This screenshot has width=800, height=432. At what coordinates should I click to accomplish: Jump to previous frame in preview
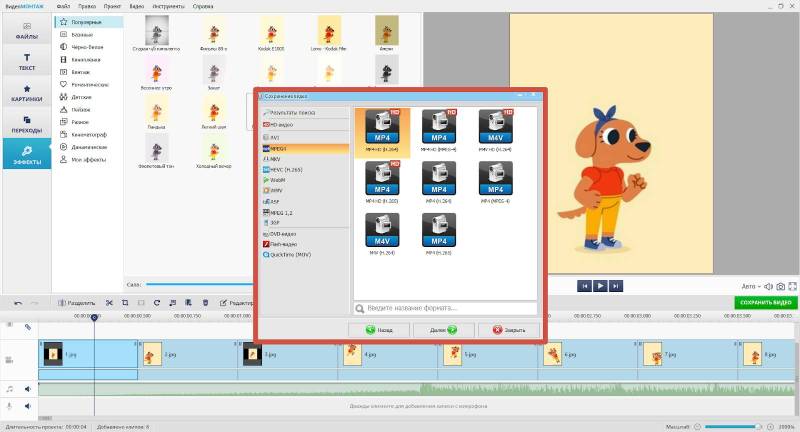pyautogui.click(x=585, y=286)
